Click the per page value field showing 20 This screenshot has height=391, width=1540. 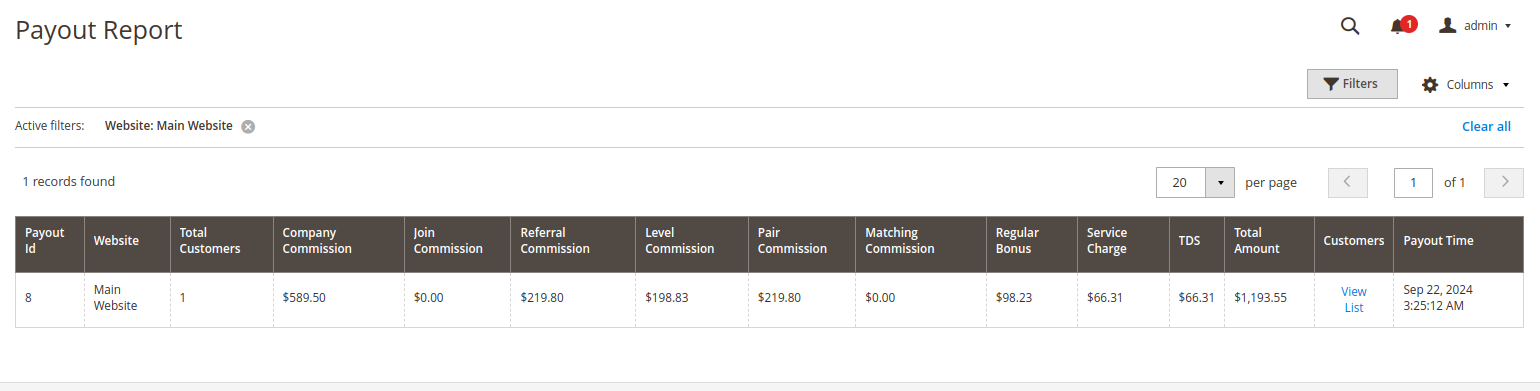pyautogui.click(x=1181, y=183)
